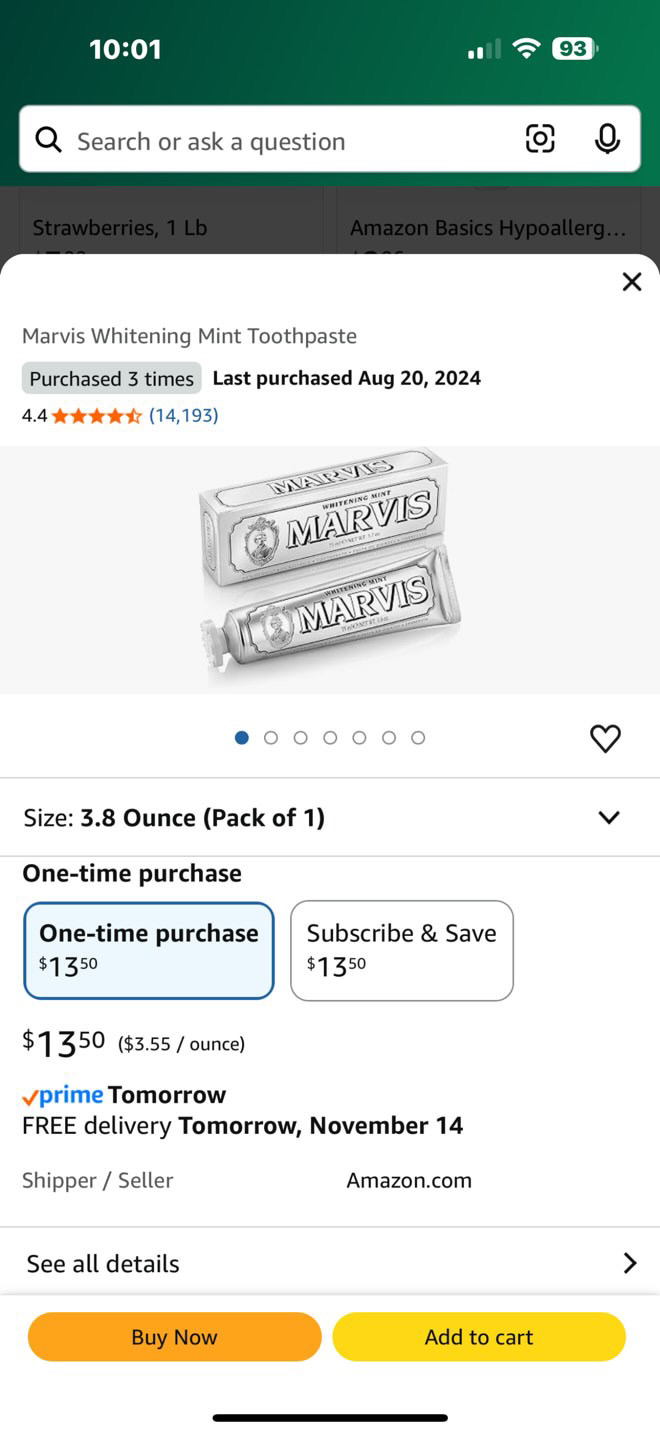The width and height of the screenshot is (660, 1434).
Task: Go to the second image dot
Action: (271, 738)
